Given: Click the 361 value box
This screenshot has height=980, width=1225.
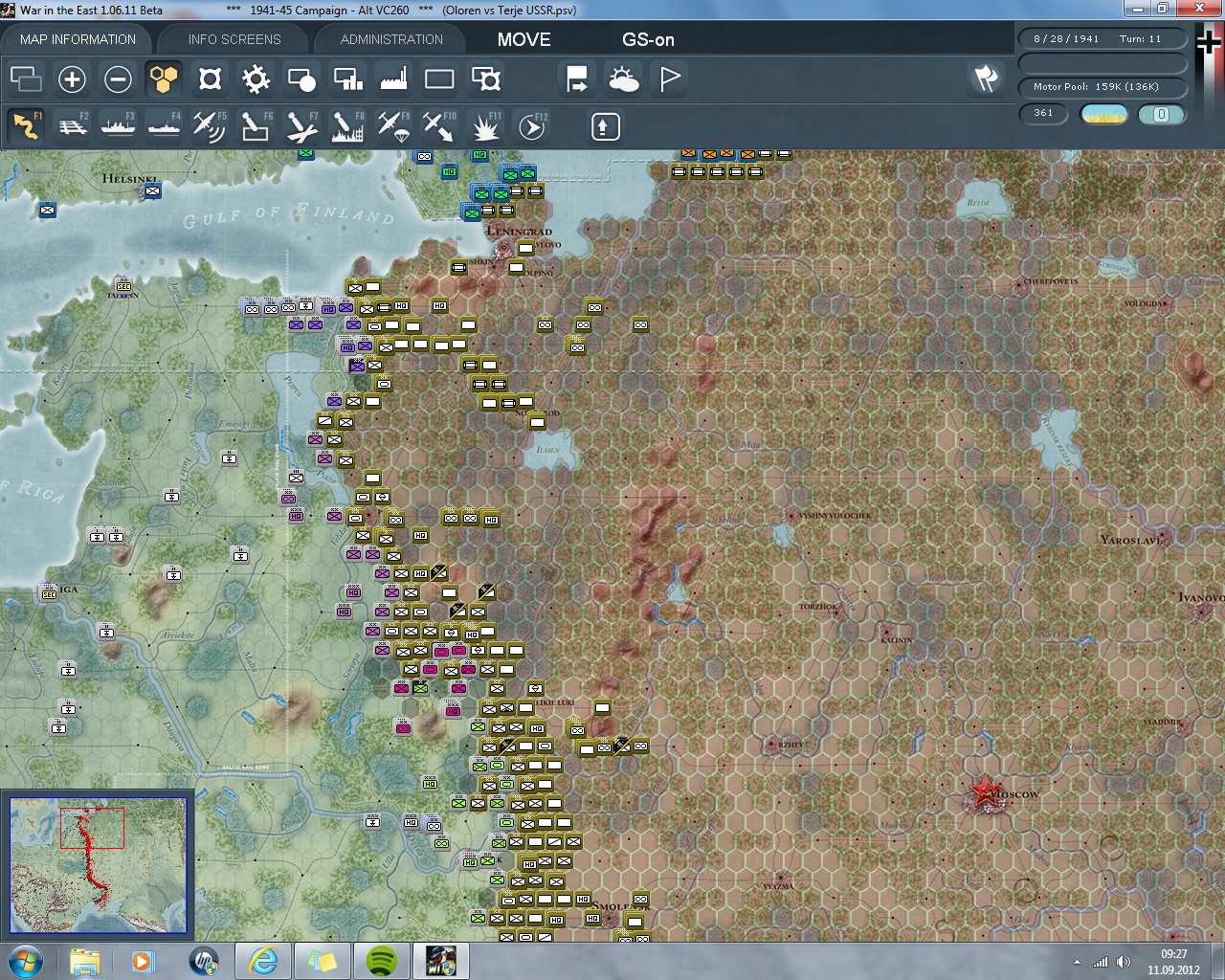Looking at the screenshot, I should pyautogui.click(x=1043, y=113).
